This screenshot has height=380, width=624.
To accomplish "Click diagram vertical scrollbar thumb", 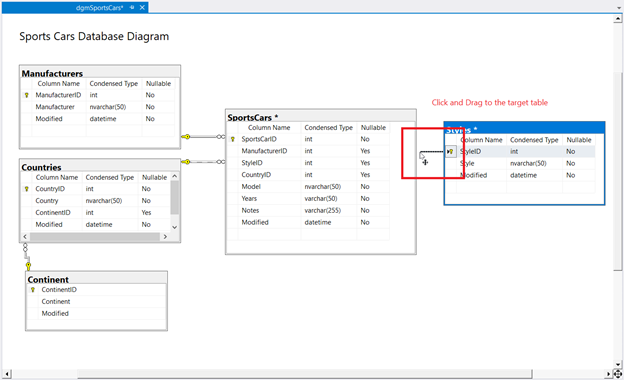I will 618,171.
